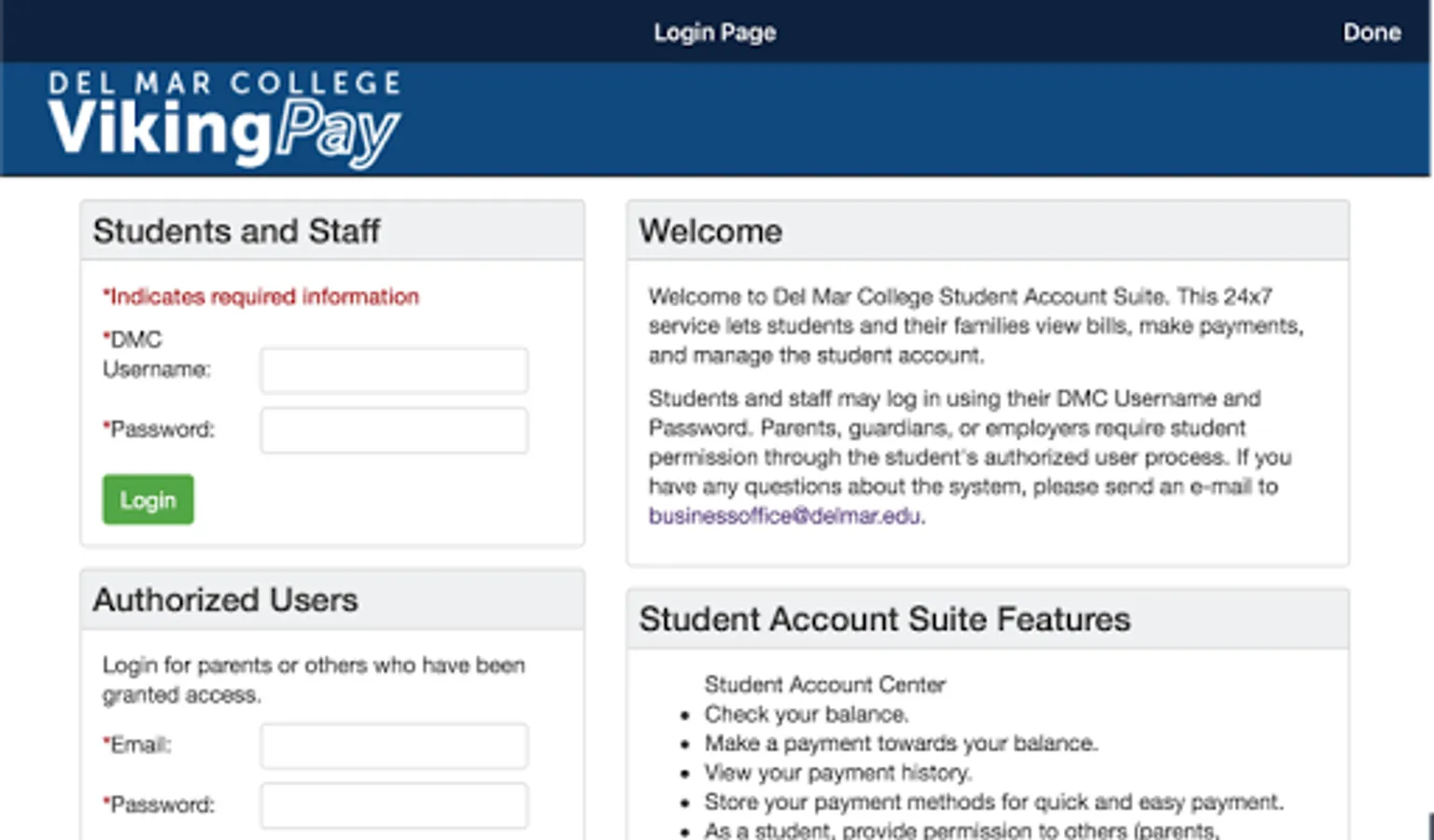Image resolution: width=1434 pixels, height=840 pixels.
Task: Click the Login Page title text
Action: point(715,33)
